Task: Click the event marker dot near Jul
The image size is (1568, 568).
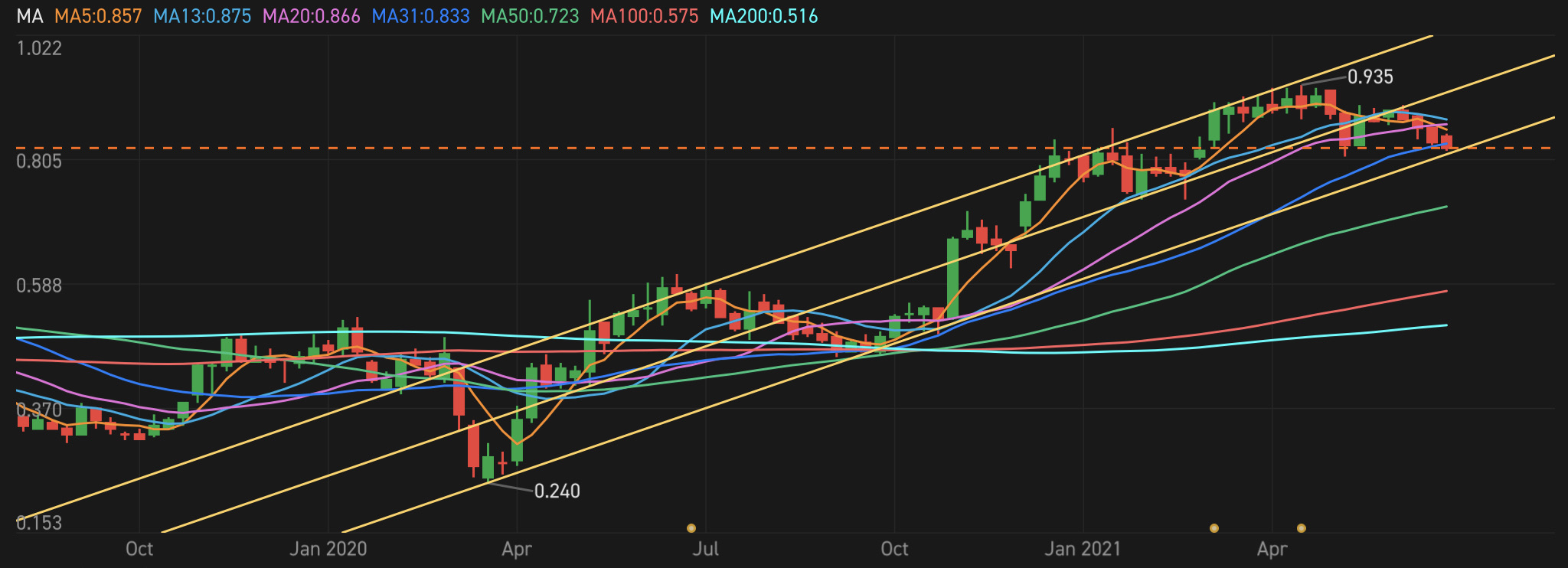Action: click(691, 528)
